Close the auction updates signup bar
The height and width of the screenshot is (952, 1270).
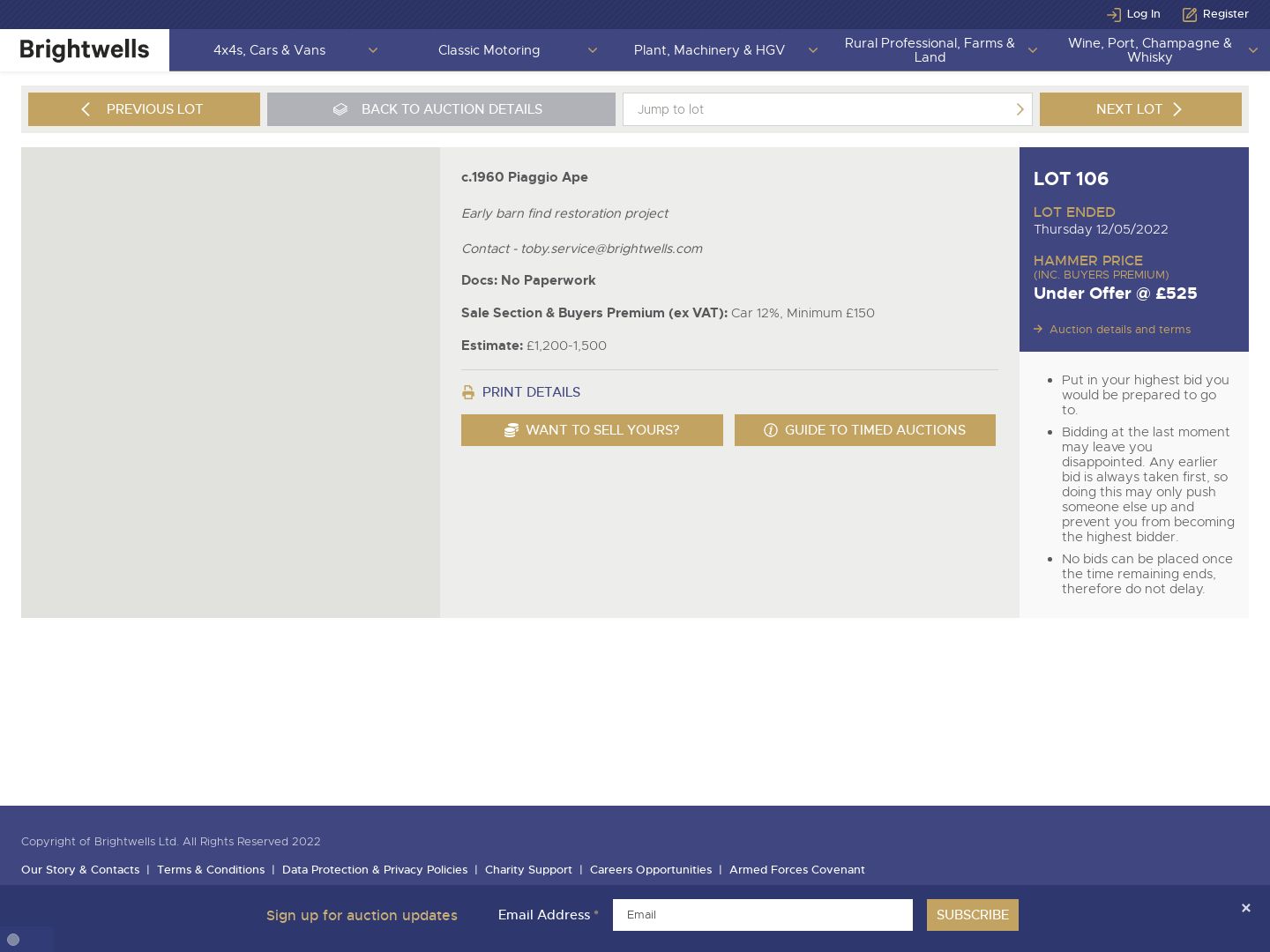coord(1245,908)
